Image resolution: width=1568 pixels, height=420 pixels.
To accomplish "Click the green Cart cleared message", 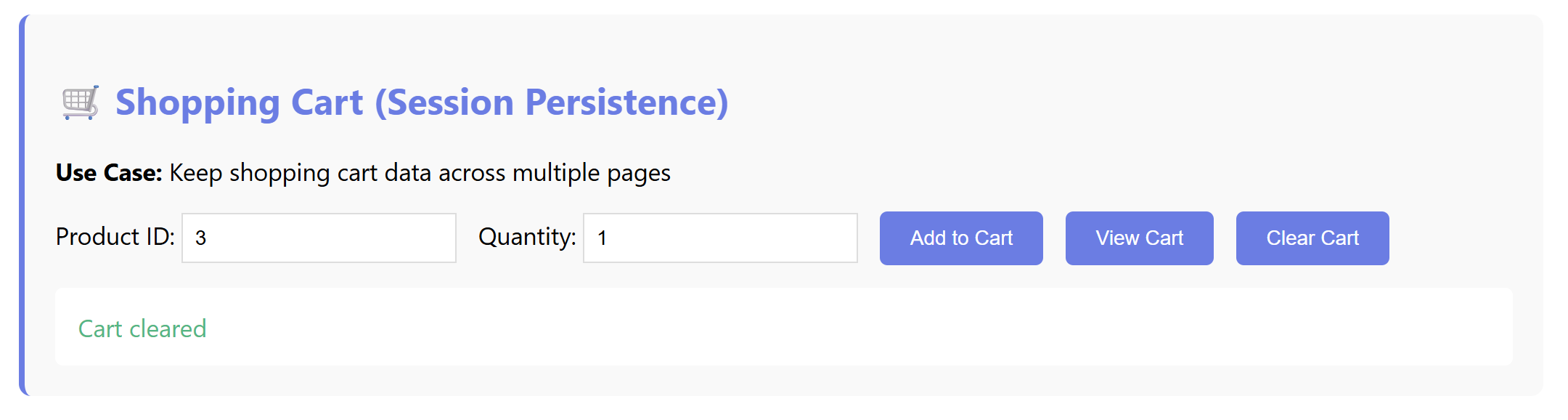I will coord(142,329).
